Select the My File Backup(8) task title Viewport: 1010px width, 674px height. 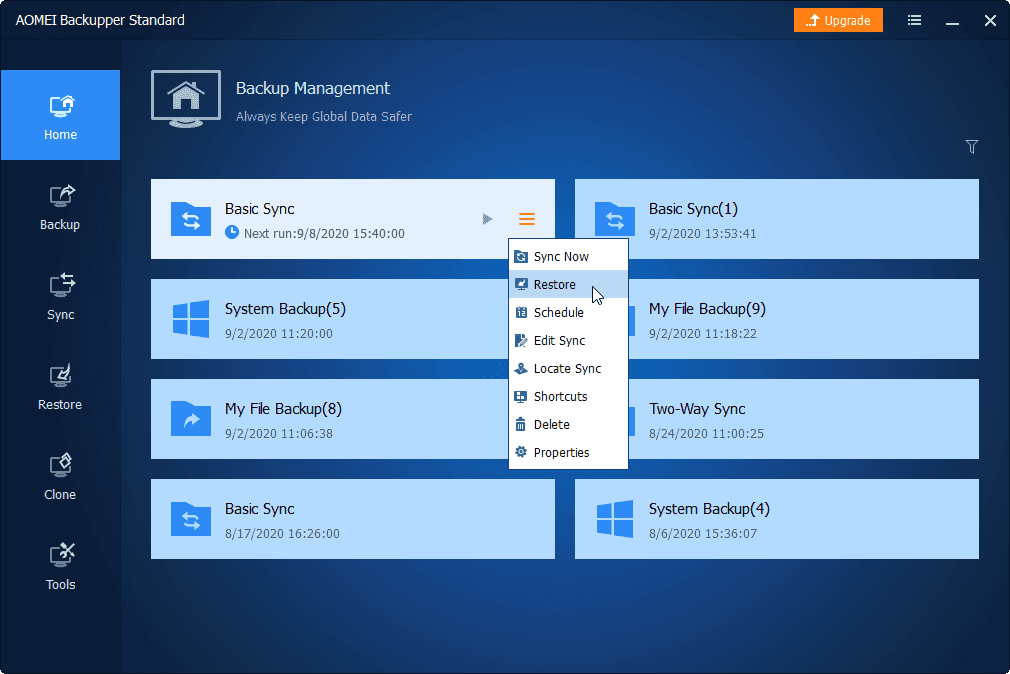(283, 409)
